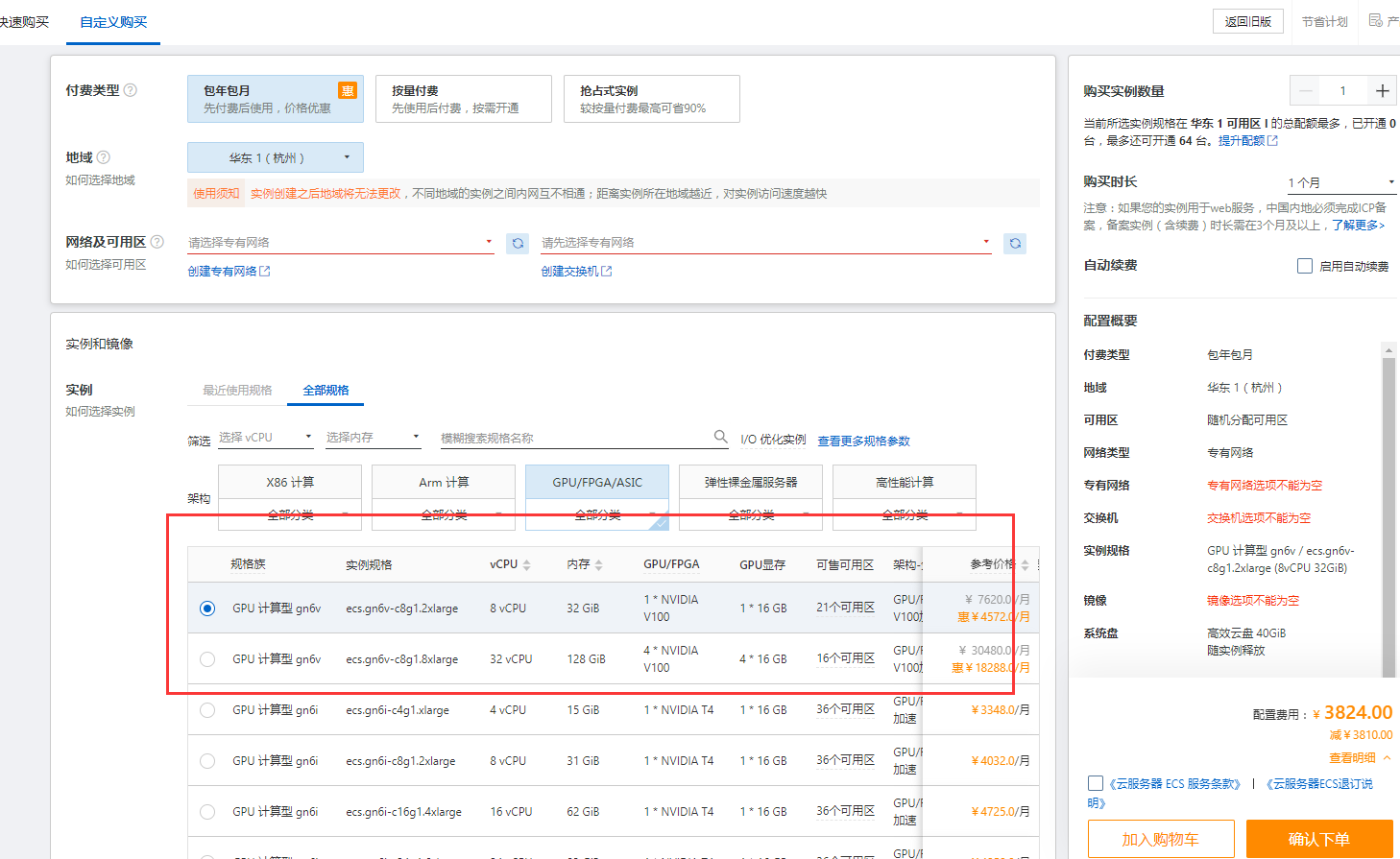This screenshot has height=859, width=1400.
Task: Click ecs.gn6v-c8g1.2xlarge spec name
Action: click(402, 608)
